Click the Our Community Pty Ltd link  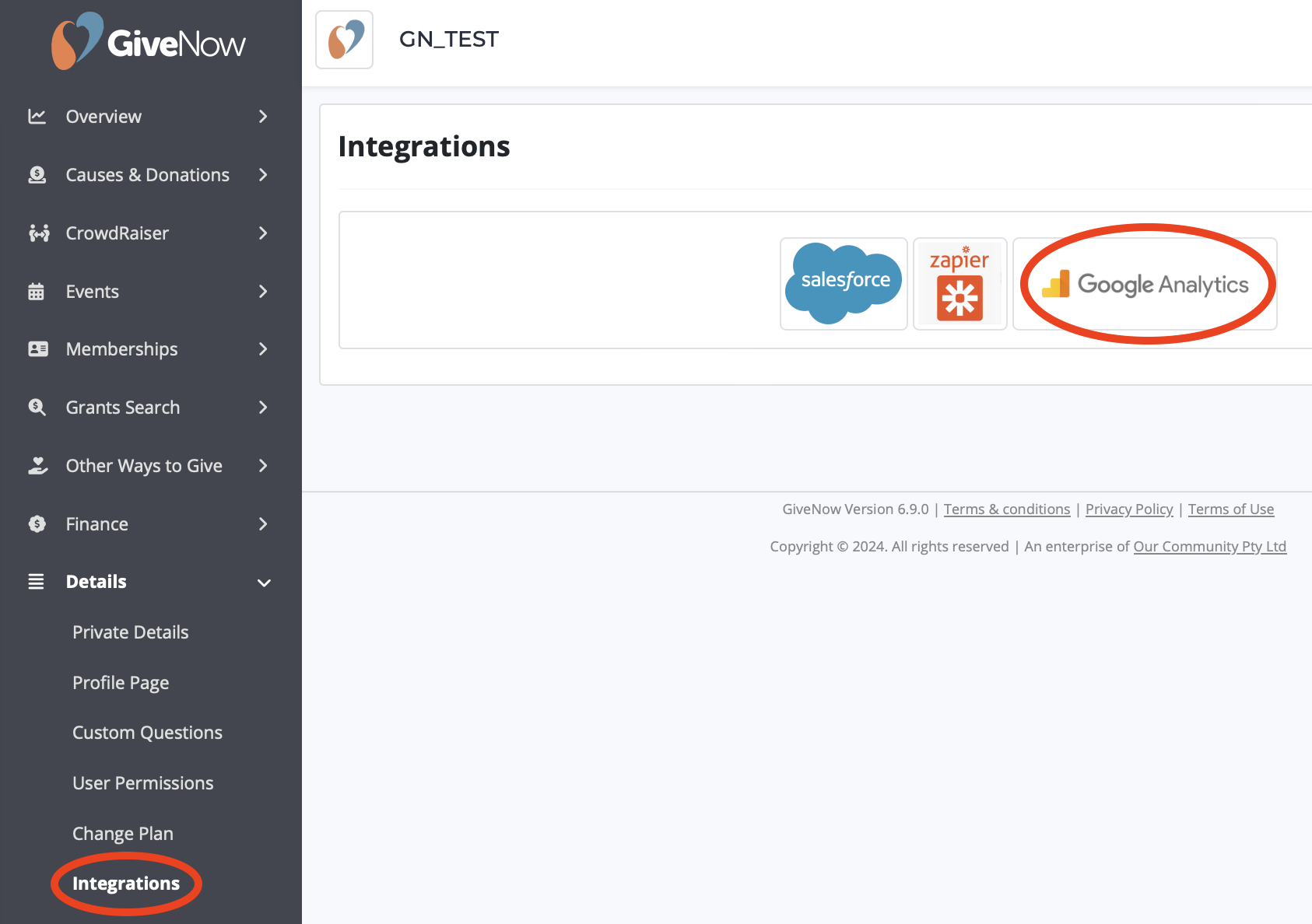tap(1209, 546)
